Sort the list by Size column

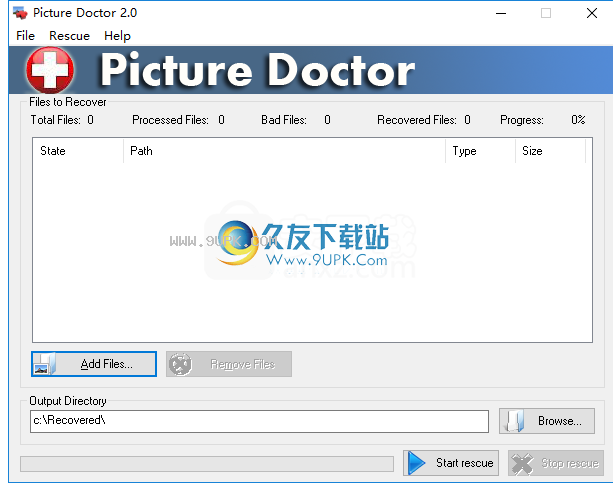(x=550, y=151)
